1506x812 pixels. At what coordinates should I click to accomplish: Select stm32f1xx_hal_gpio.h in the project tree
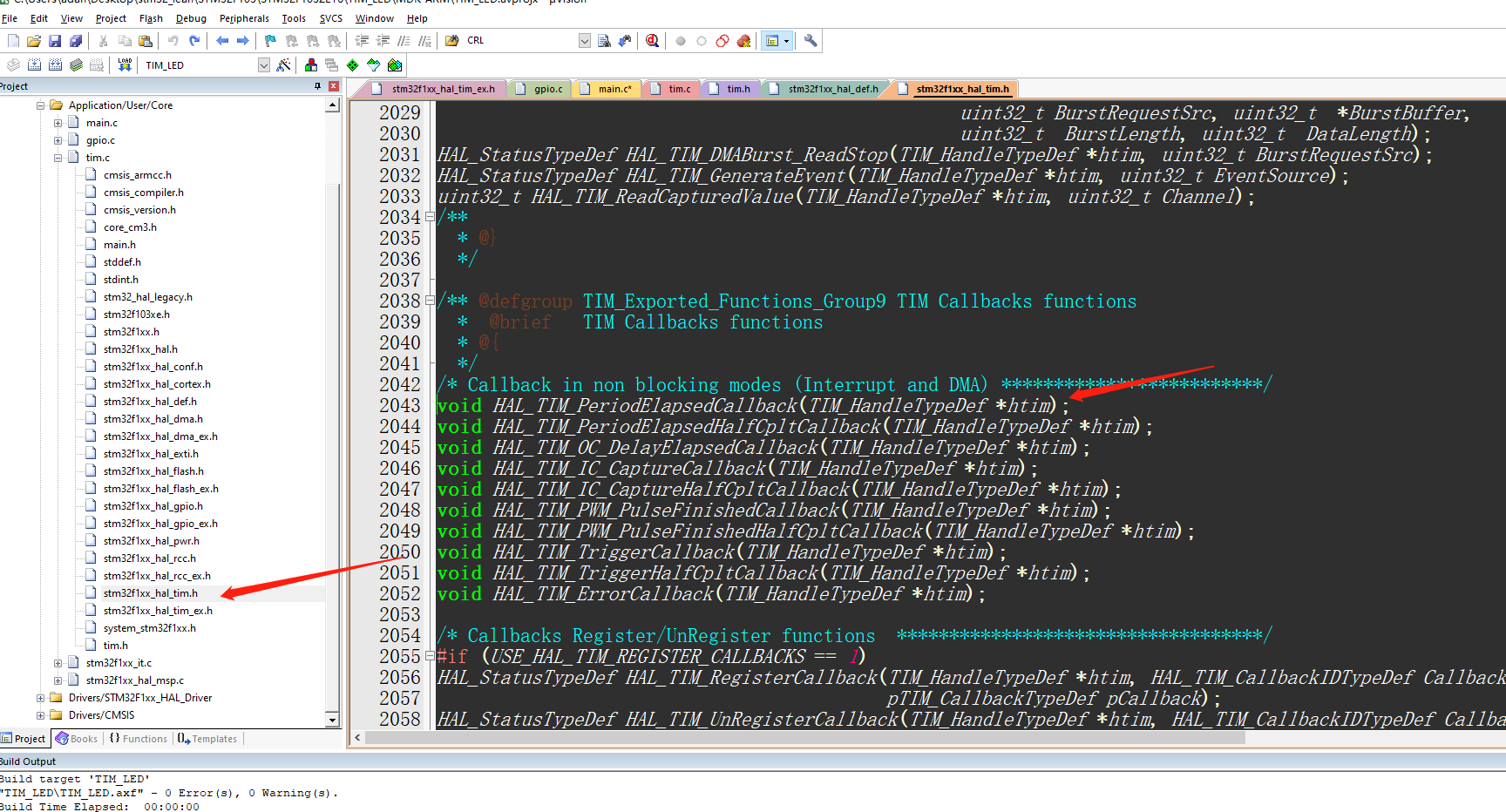(153, 506)
